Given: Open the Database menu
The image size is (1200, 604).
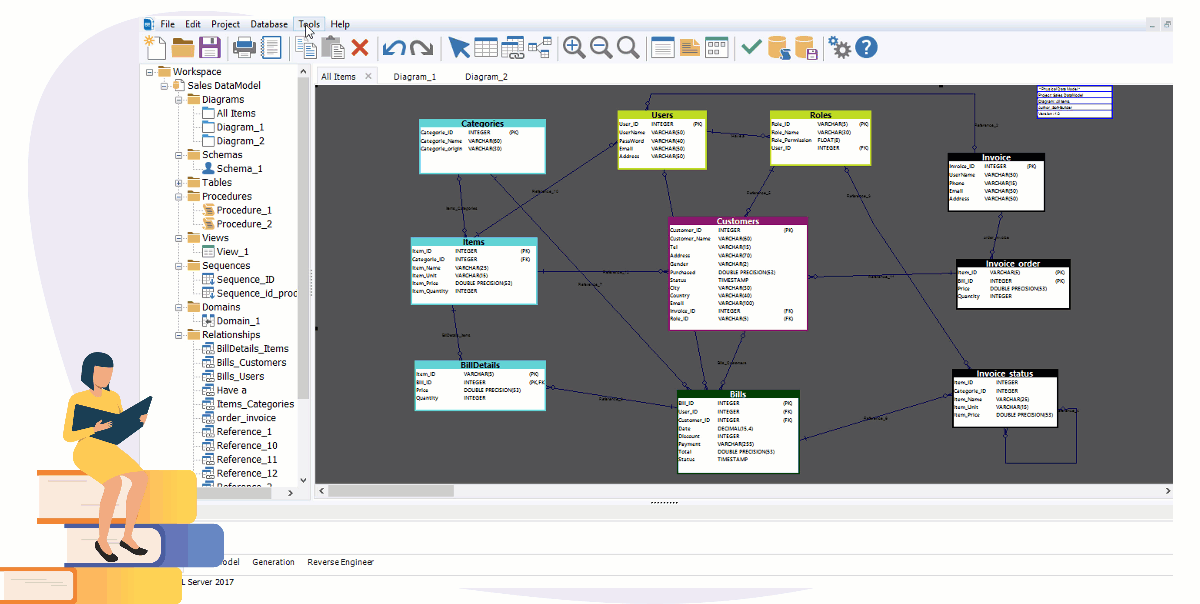Looking at the screenshot, I should pyautogui.click(x=269, y=24).
